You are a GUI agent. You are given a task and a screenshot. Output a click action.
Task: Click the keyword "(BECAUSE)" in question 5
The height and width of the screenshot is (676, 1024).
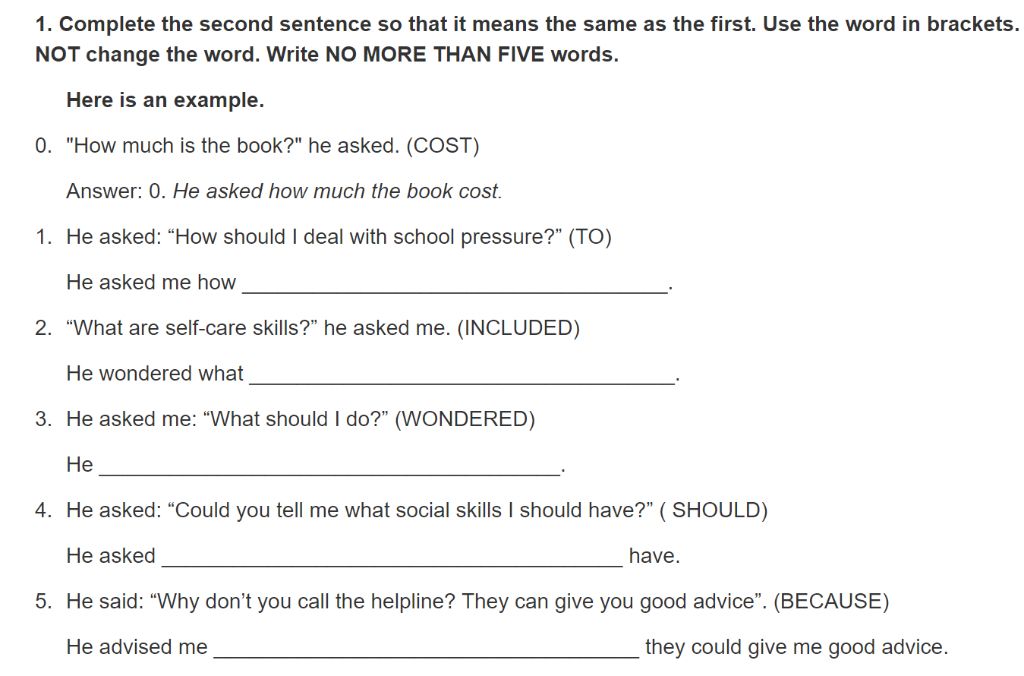[x=831, y=602]
